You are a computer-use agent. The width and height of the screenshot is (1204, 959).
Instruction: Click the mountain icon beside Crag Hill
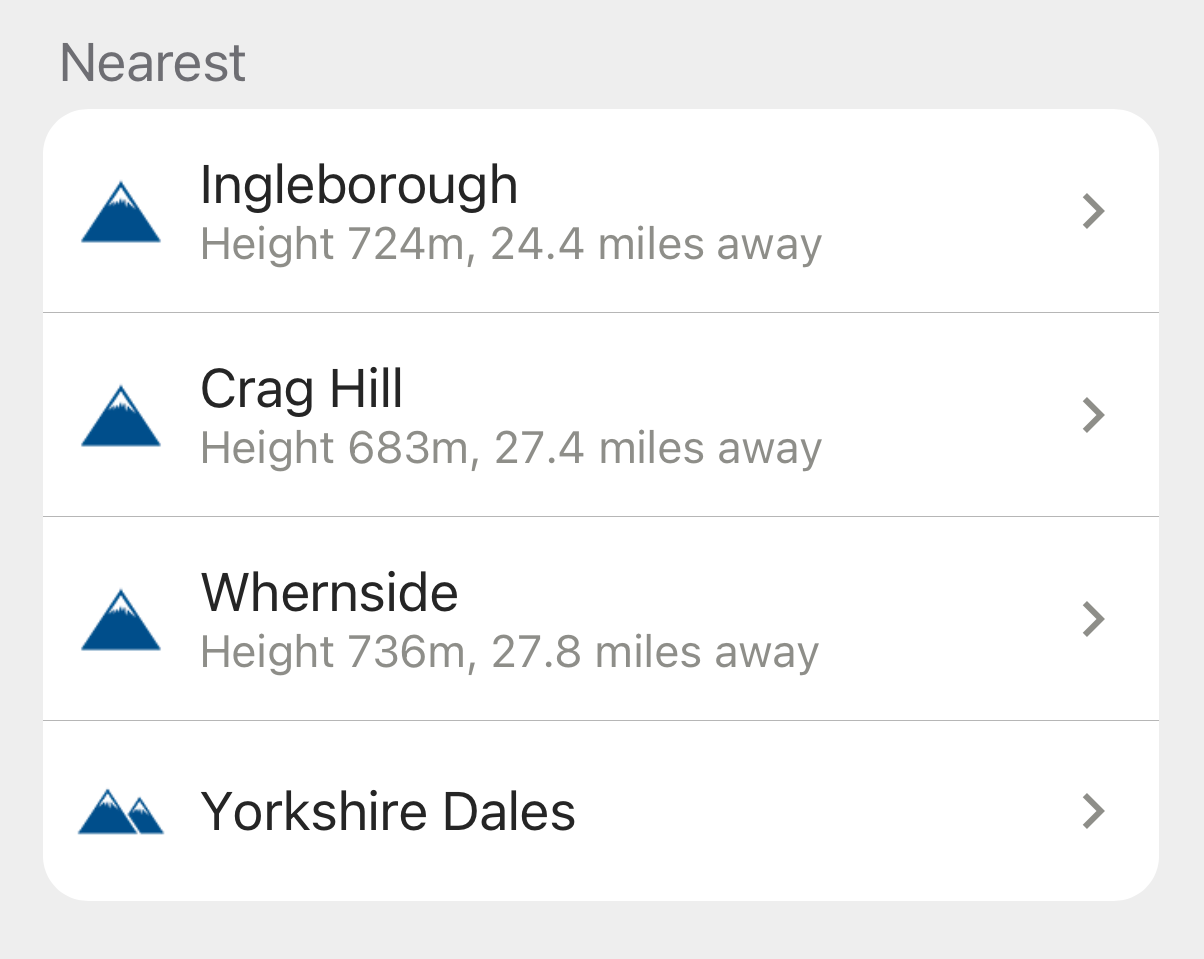pos(120,417)
